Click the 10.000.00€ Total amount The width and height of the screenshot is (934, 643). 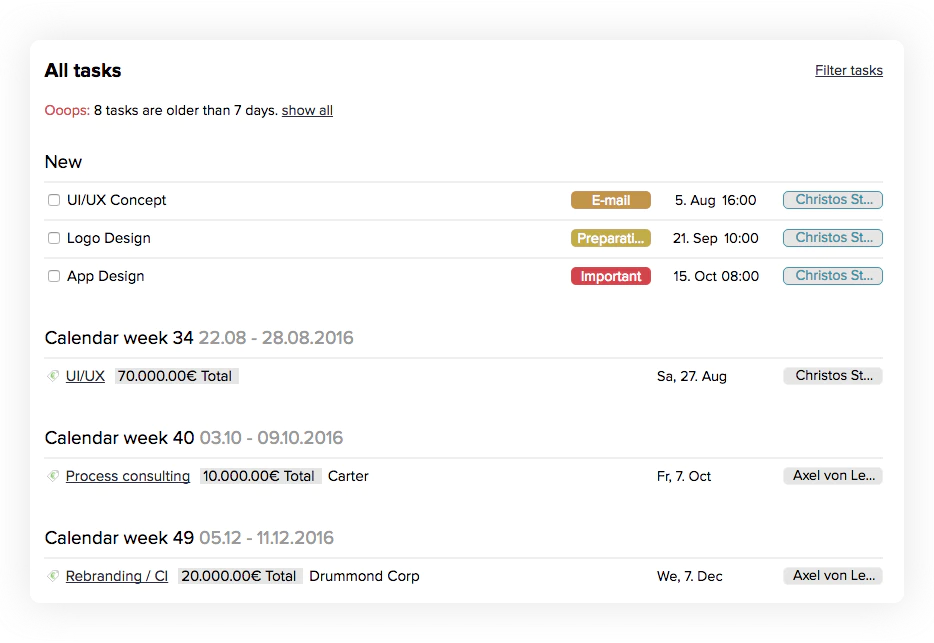[260, 476]
